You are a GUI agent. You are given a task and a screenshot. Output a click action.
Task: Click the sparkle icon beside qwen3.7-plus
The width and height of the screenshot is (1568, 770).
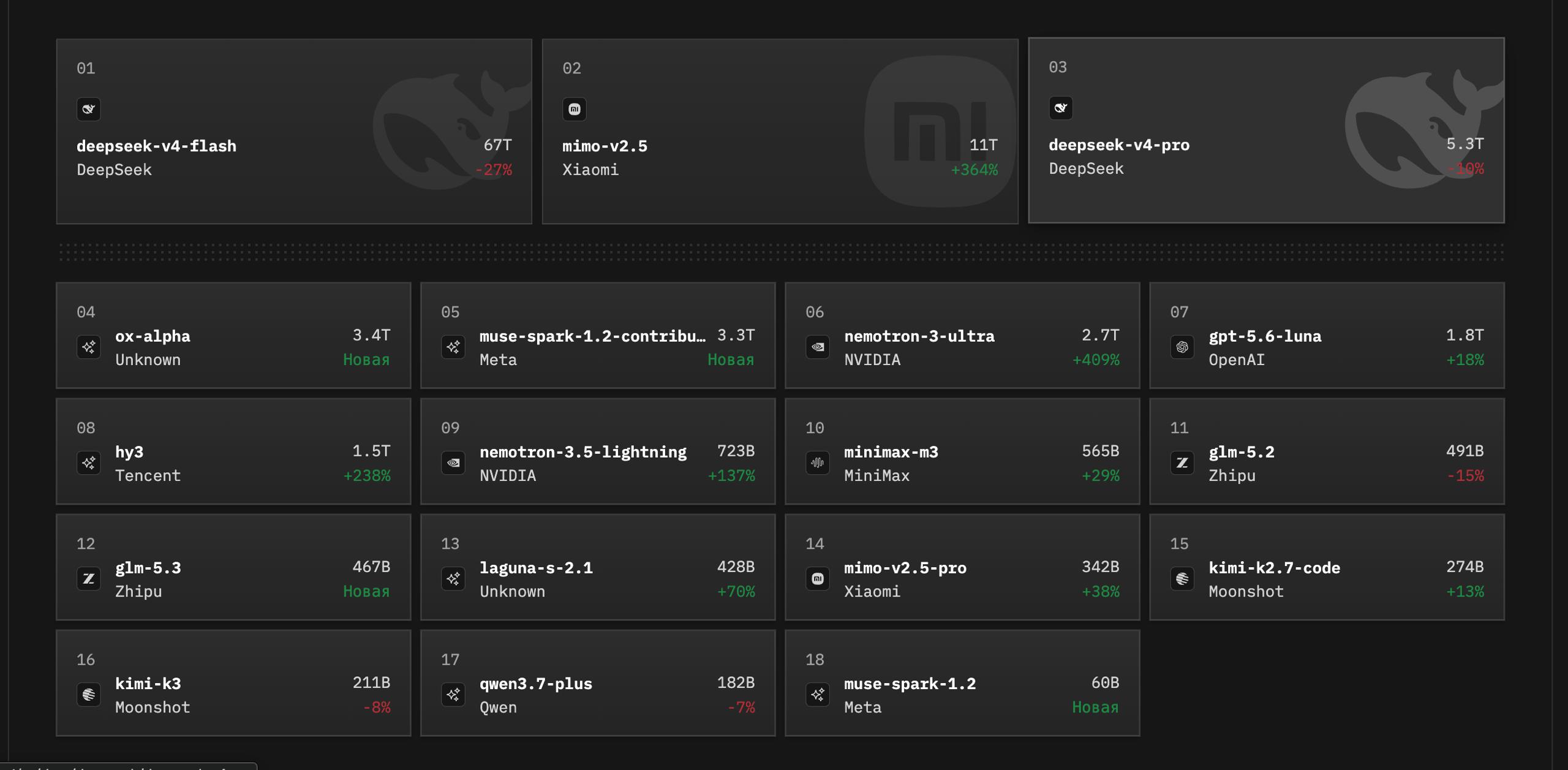pyautogui.click(x=453, y=695)
